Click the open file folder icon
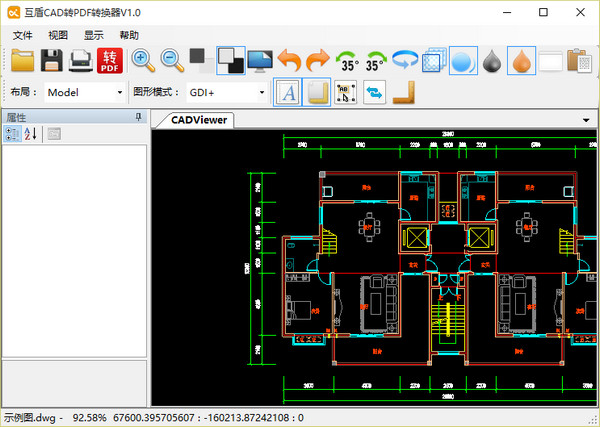 point(22,61)
